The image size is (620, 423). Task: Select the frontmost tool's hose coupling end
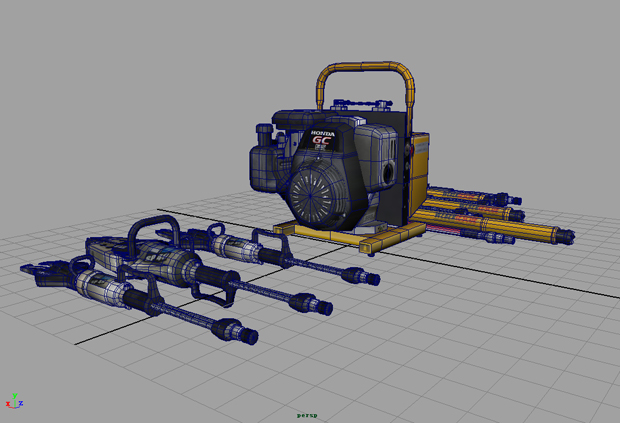(235, 332)
